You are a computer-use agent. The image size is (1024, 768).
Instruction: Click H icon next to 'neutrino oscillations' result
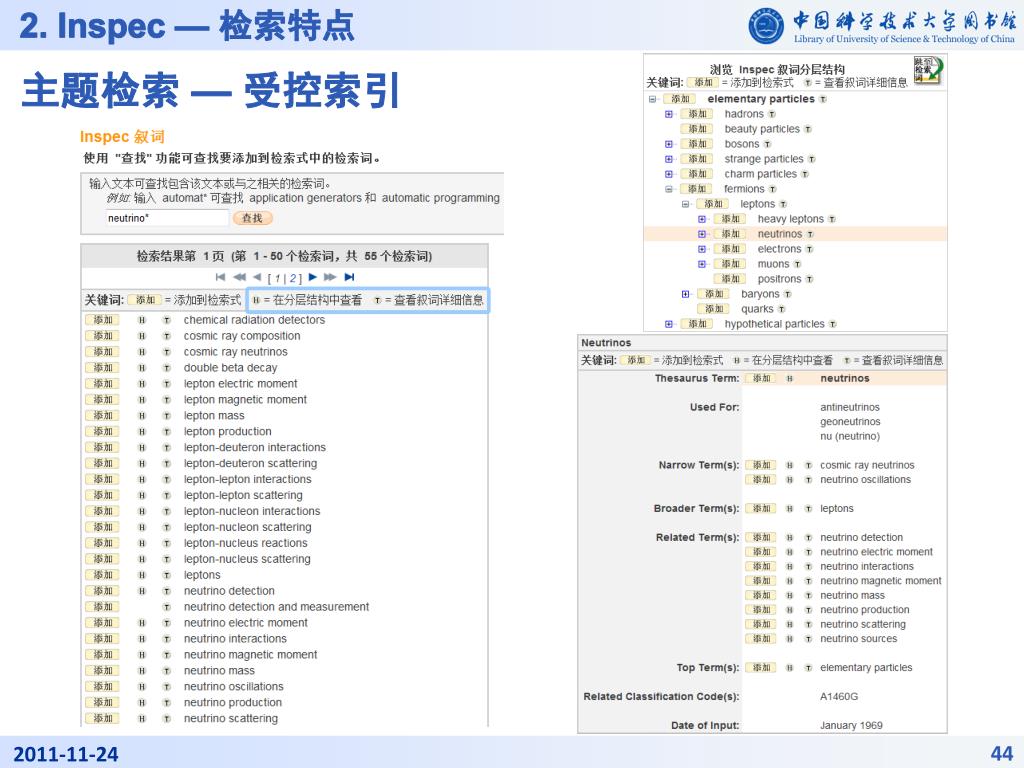(x=142, y=687)
